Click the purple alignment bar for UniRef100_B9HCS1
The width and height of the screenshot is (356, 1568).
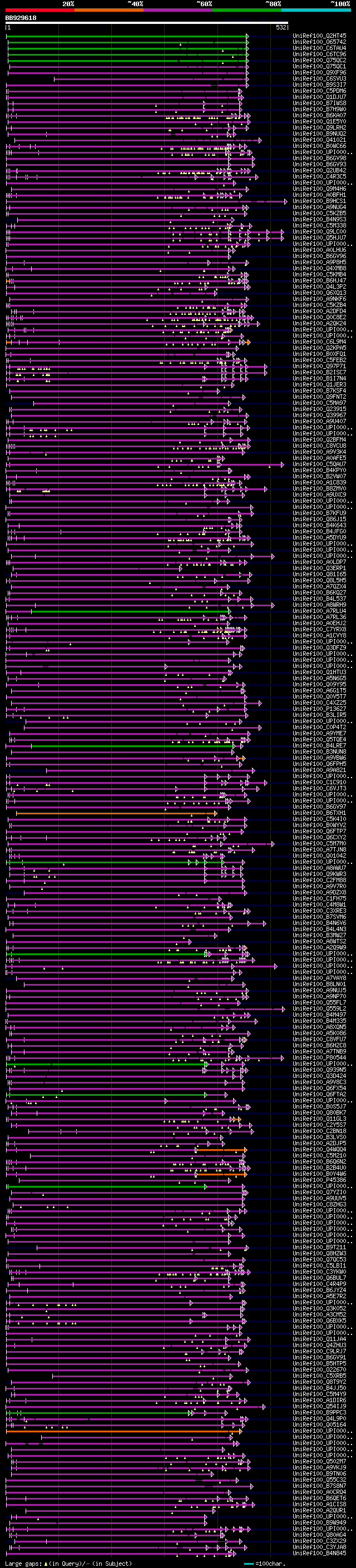147,201
